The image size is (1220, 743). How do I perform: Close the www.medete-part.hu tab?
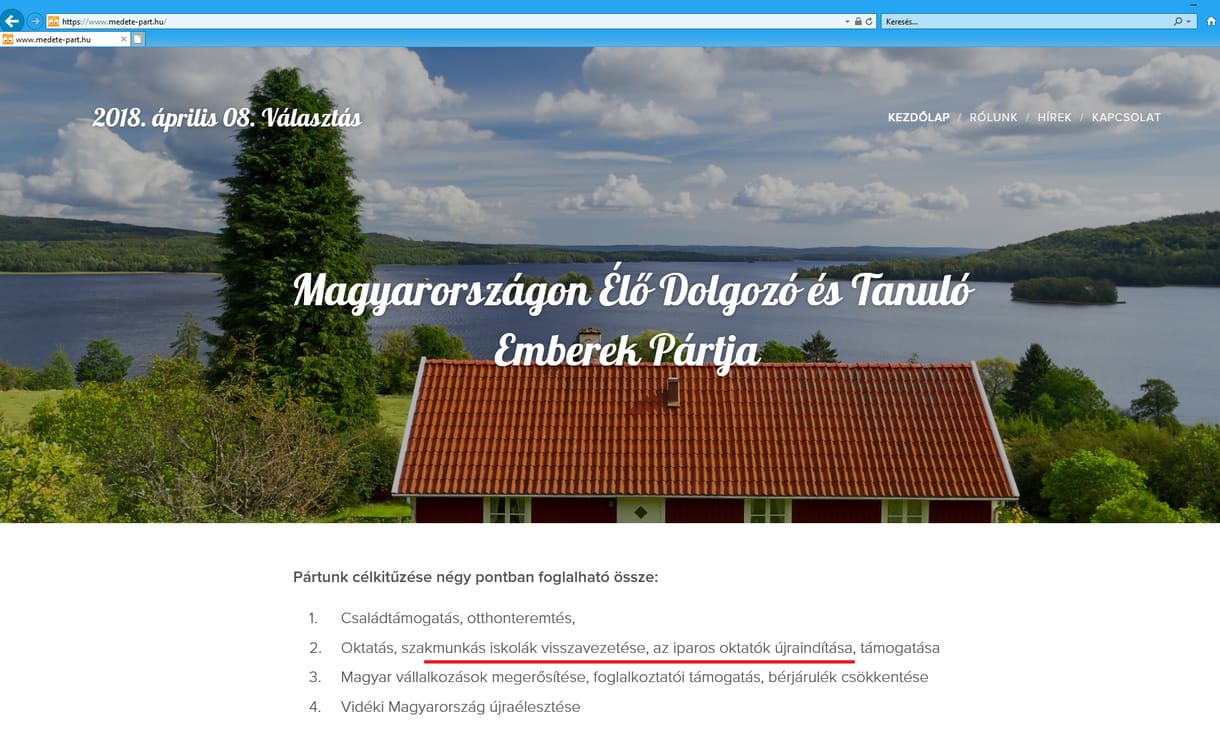(x=124, y=39)
